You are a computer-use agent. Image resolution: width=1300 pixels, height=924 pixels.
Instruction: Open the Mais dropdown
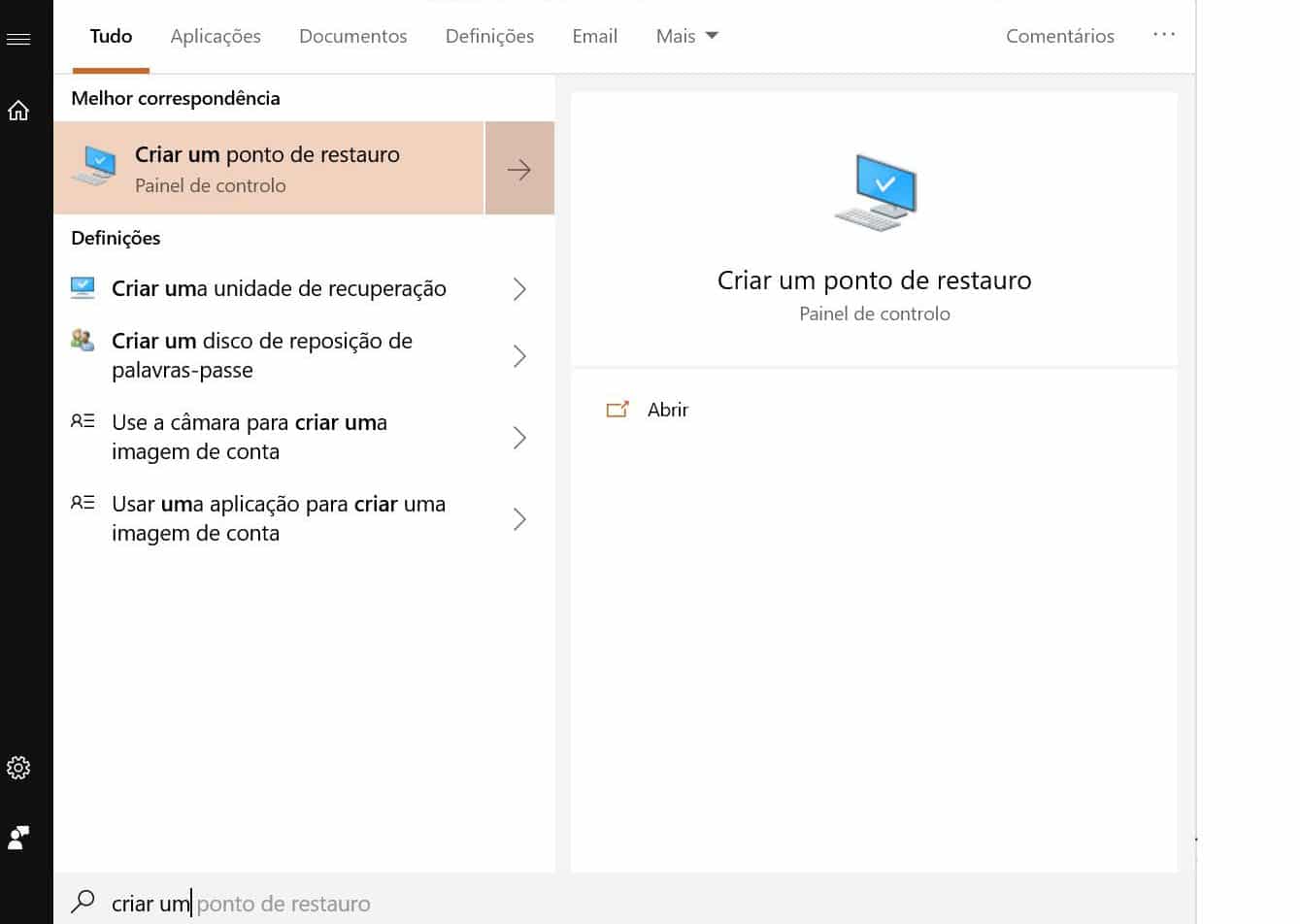click(x=686, y=36)
